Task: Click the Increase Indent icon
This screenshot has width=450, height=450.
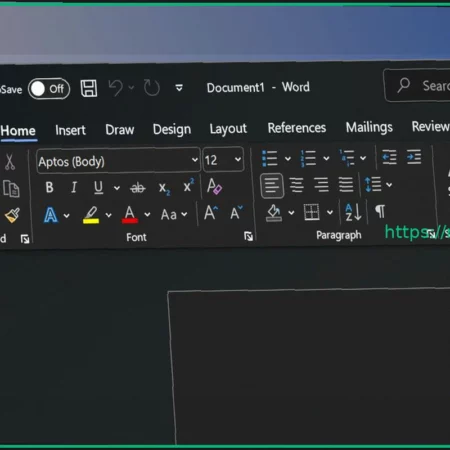Action: 414,157
